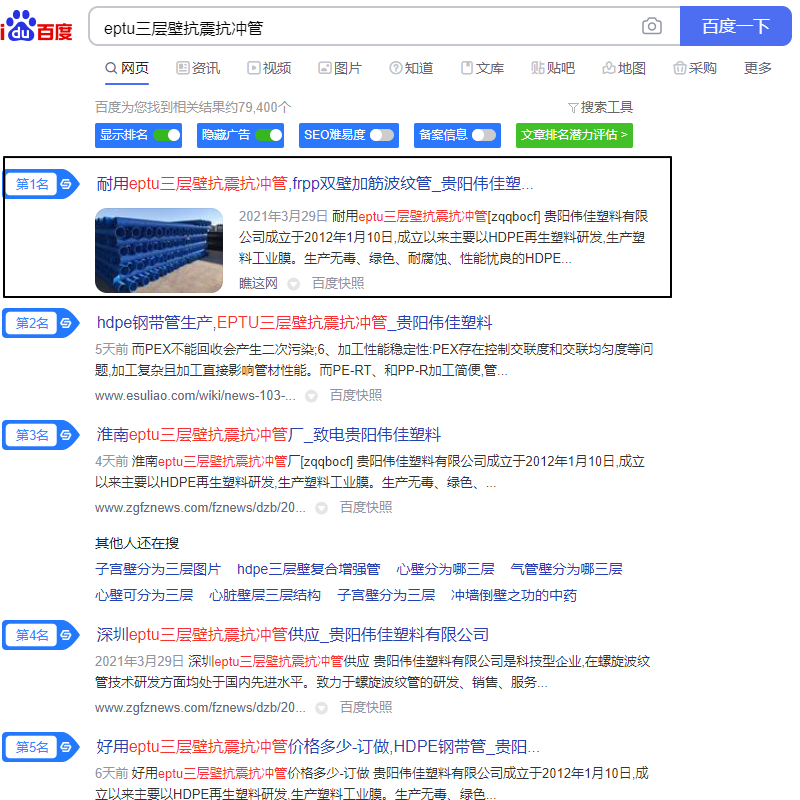Click 第3名 rank label
Screen dimensions: 800x800
point(32,435)
